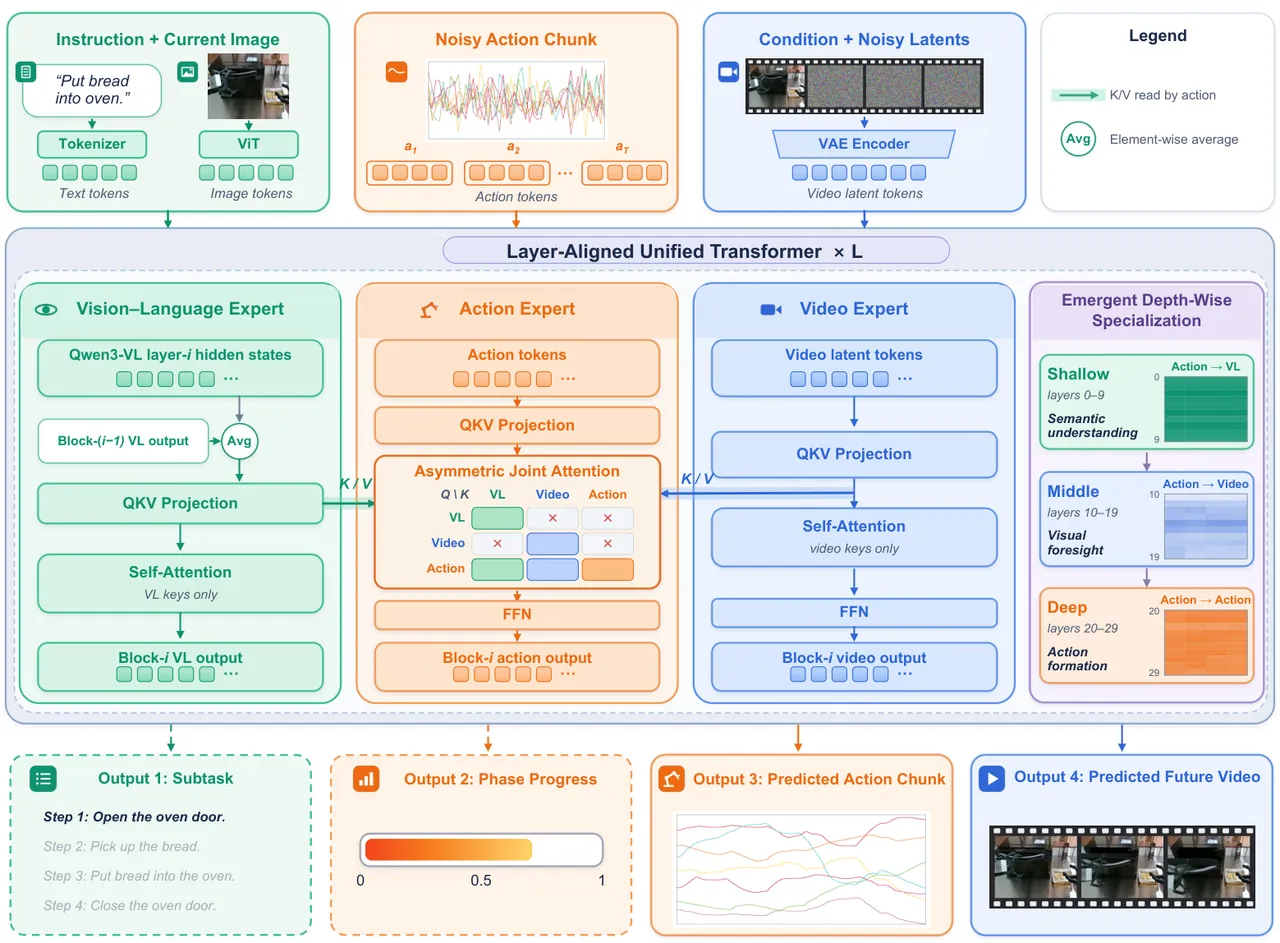Image resolution: width=1280 pixels, height=943 pixels.
Task: Click the Block-i VL output box
Action: click(x=180, y=666)
